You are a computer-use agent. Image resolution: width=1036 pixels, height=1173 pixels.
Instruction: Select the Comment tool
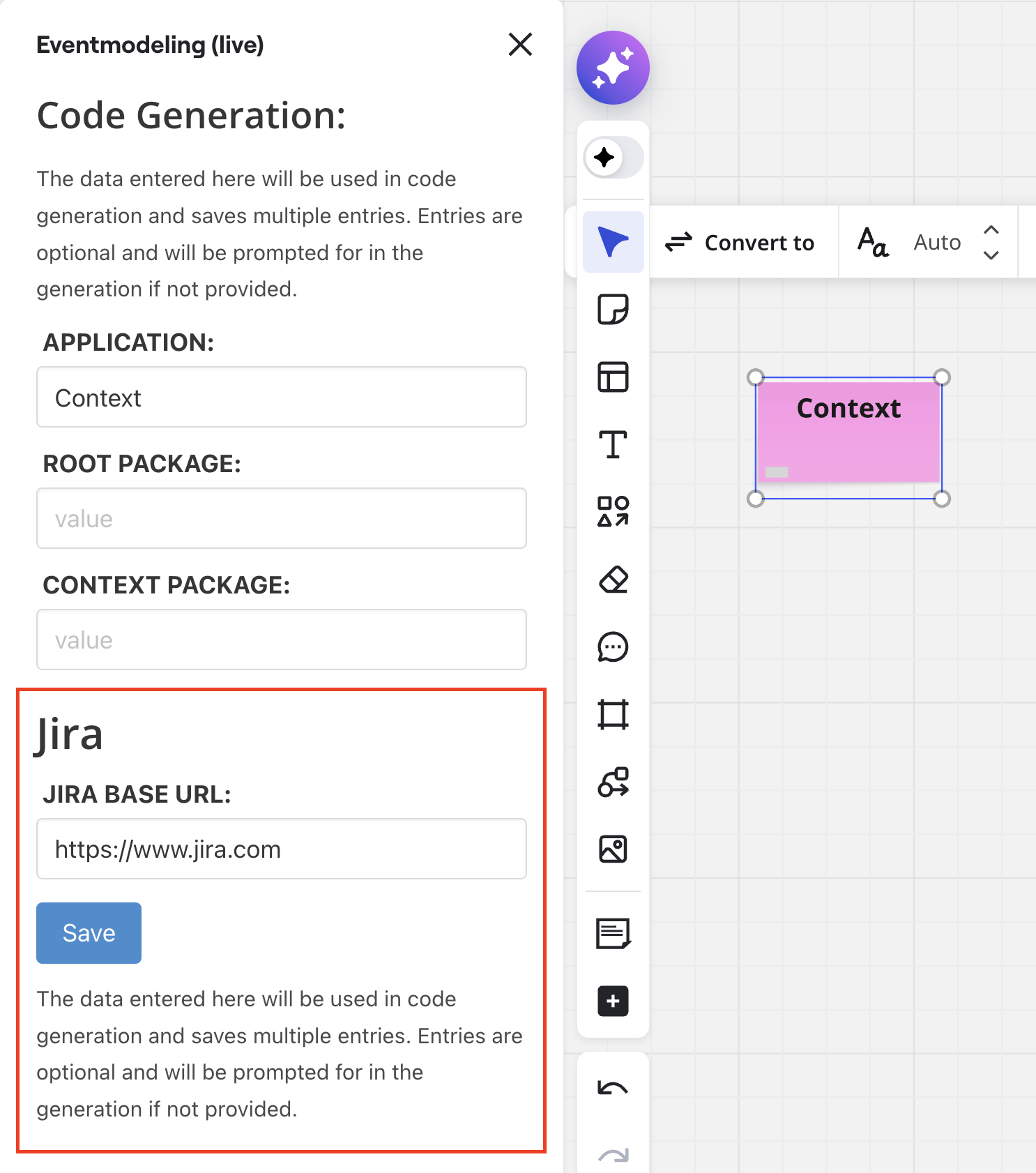pyautogui.click(x=613, y=647)
